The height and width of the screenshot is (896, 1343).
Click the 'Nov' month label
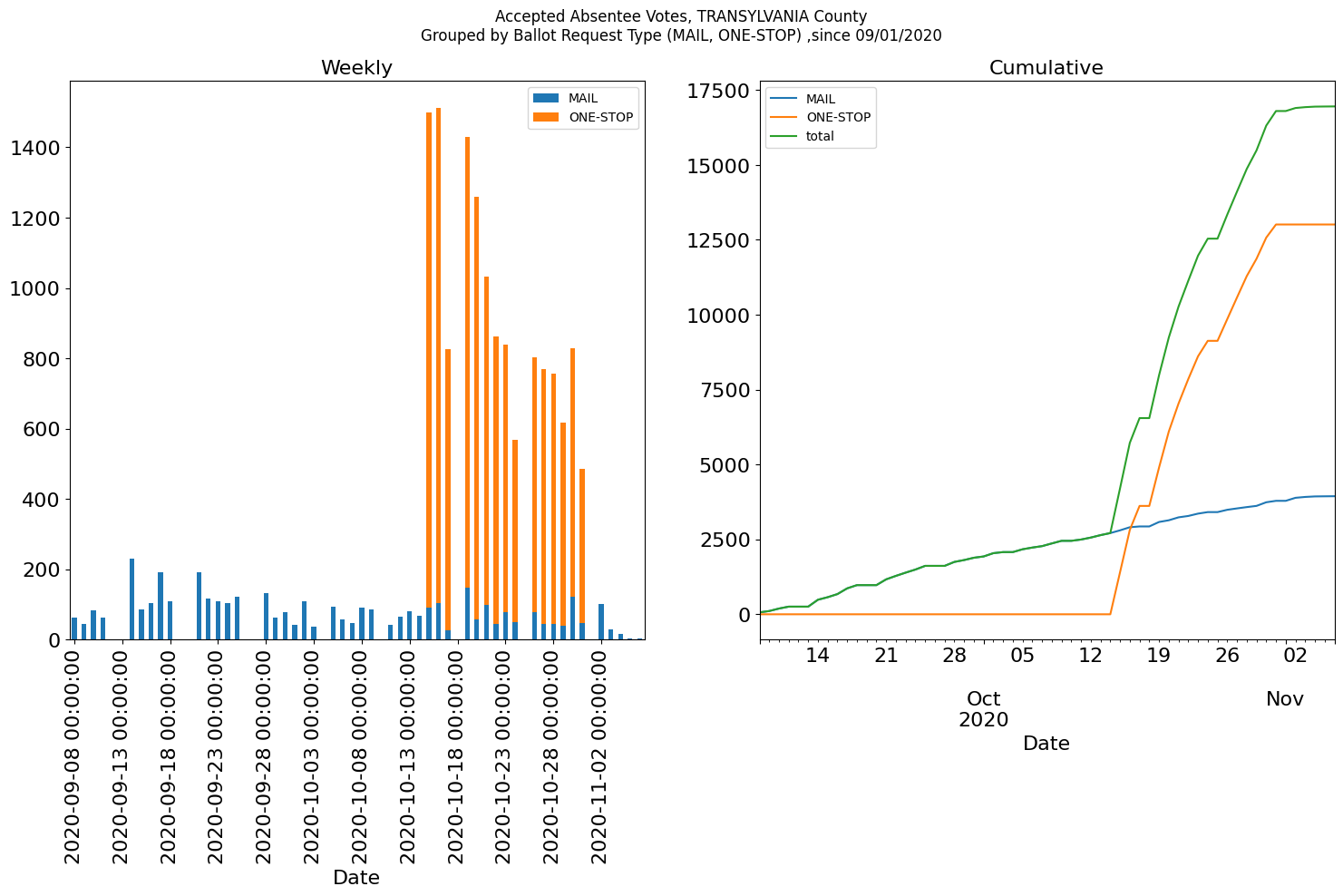(1285, 699)
